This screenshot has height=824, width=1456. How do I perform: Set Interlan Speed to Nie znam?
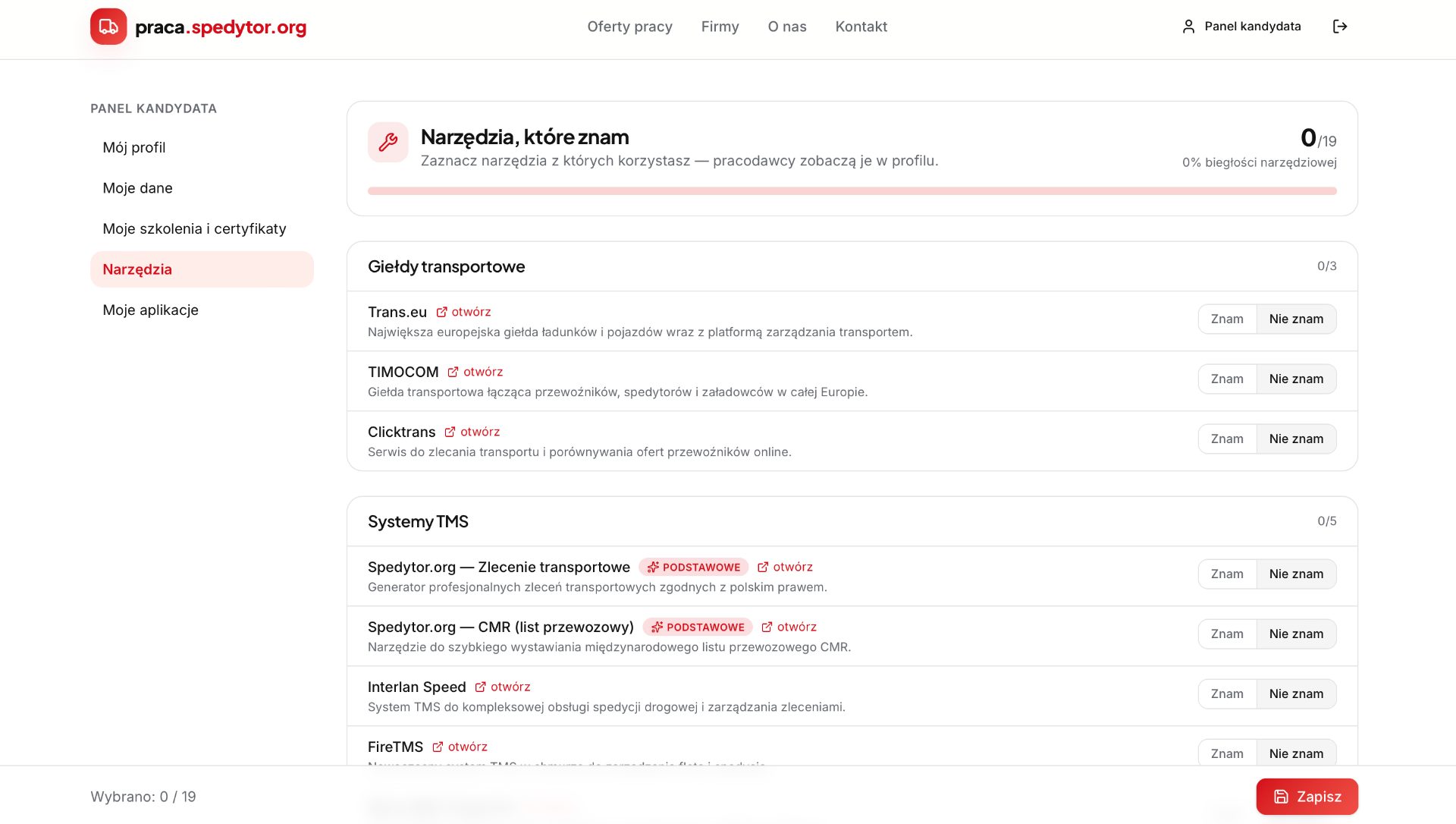1296,693
